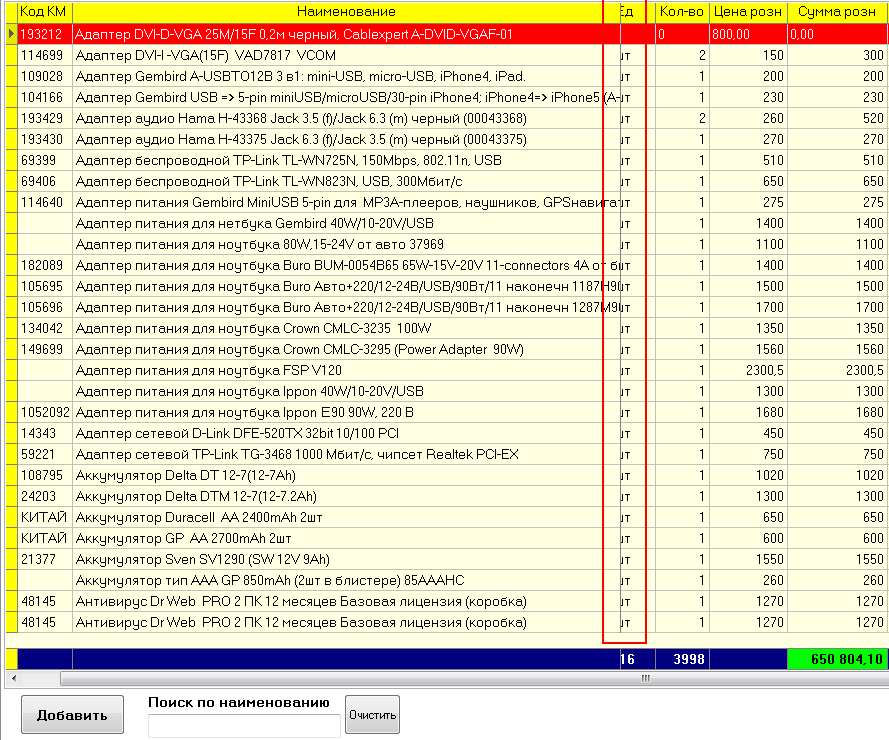Viewport: 889px width, 740px height.
Task: Click the green total sum 650 804,10
Action: click(x=837, y=659)
